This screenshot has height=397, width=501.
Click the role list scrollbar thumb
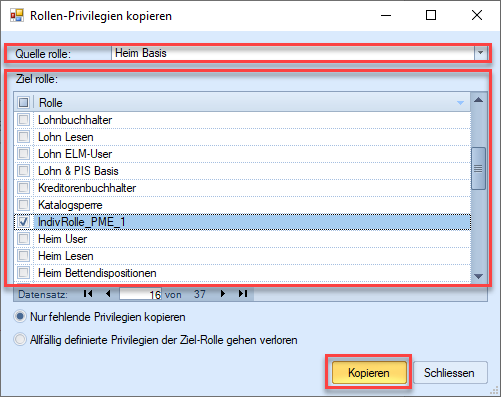coord(479,168)
